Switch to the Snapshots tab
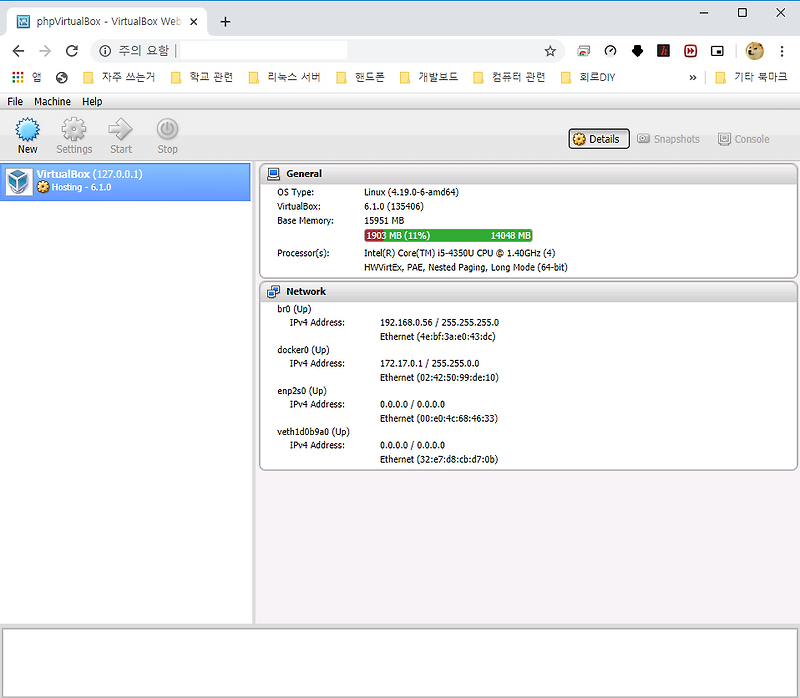 click(668, 139)
